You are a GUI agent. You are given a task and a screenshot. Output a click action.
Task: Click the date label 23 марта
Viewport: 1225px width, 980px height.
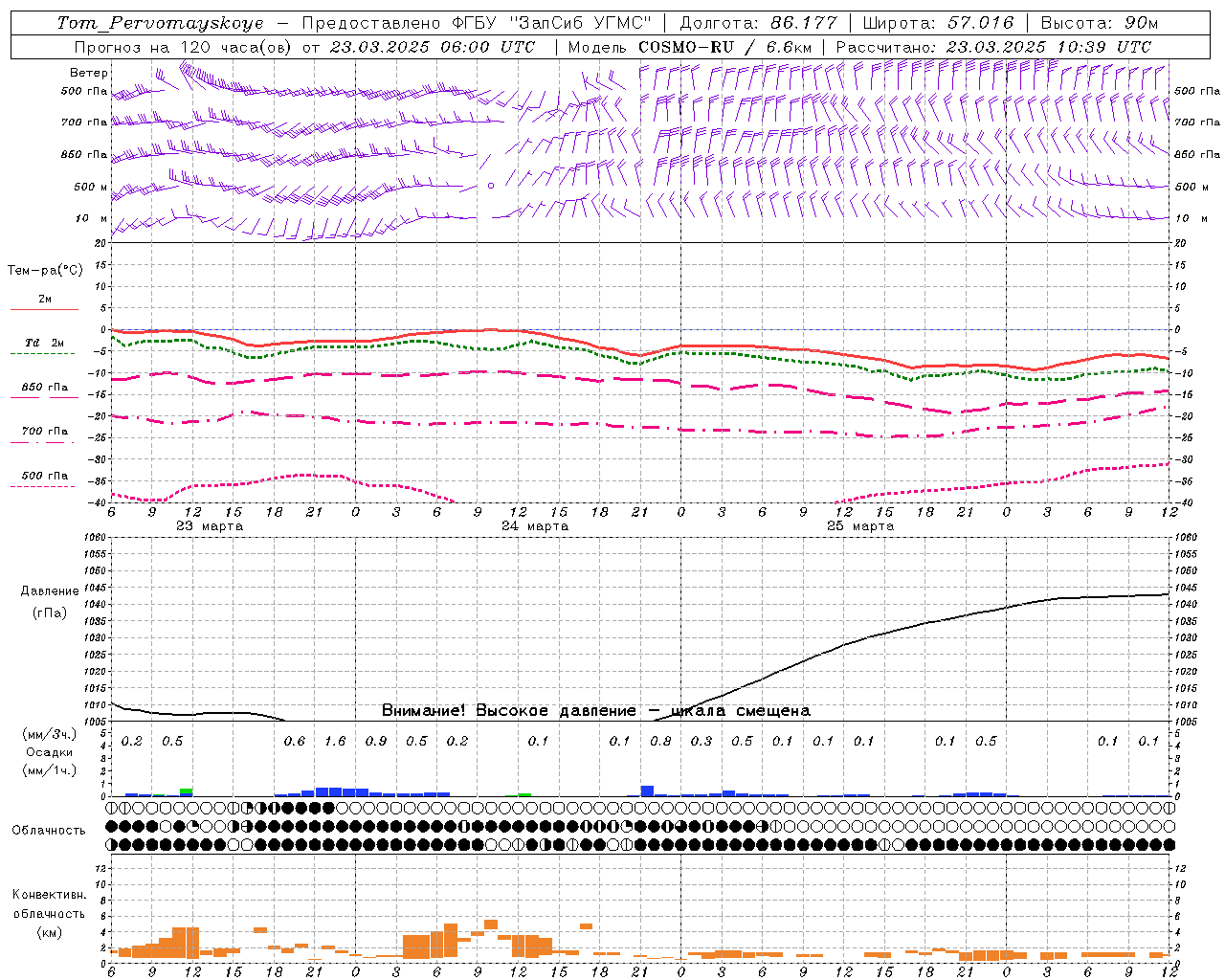coord(210,526)
